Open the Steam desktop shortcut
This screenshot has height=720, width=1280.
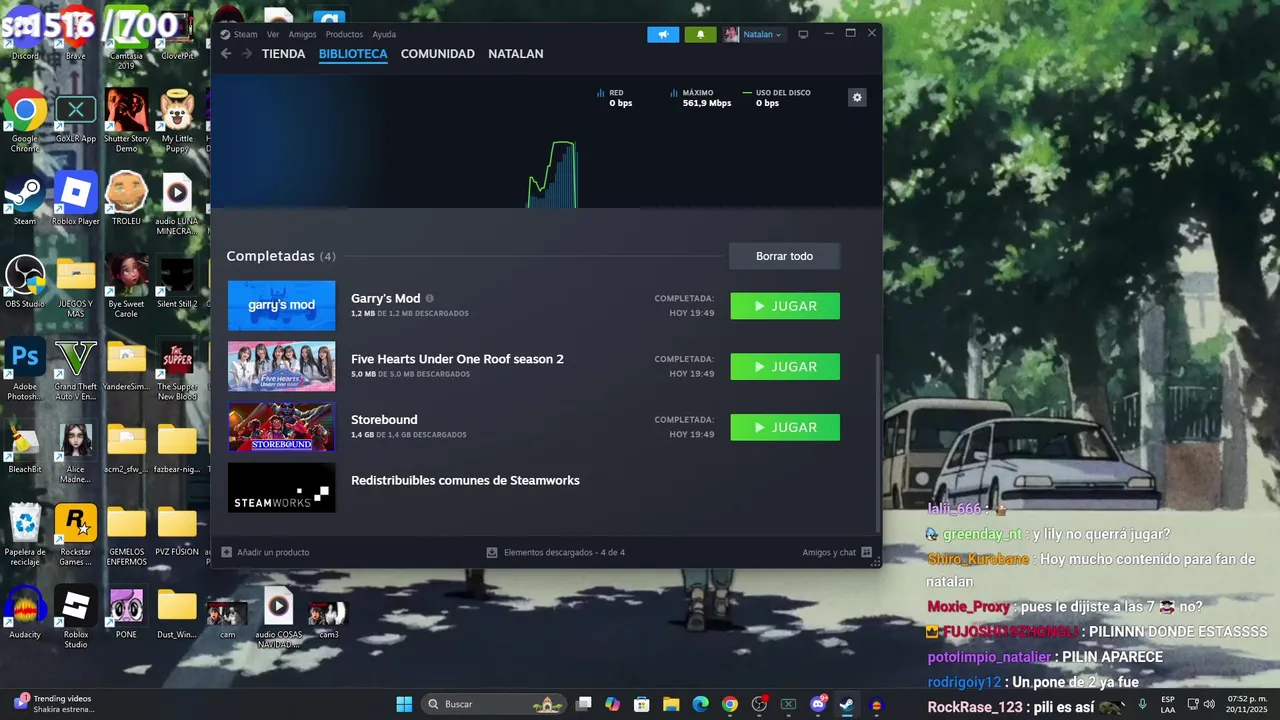[25, 200]
